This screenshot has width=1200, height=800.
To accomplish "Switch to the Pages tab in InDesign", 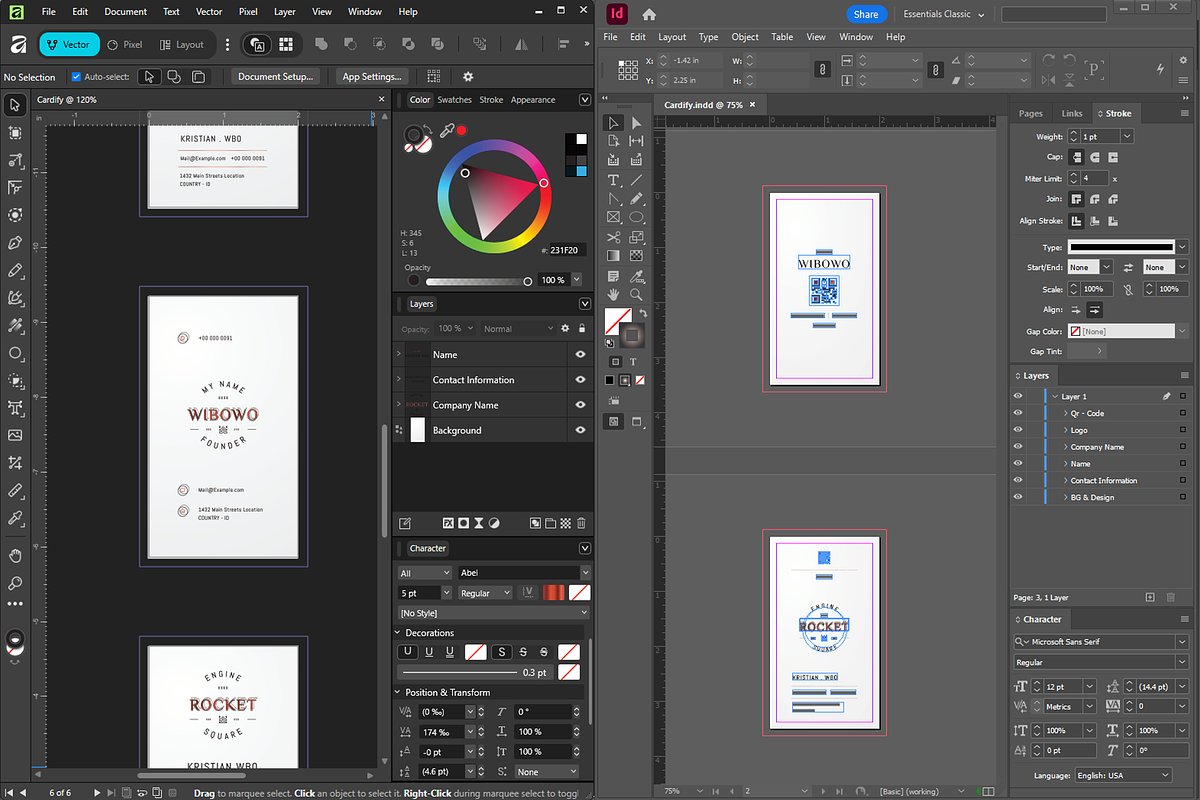I will pyautogui.click(x=1031, y=114).
